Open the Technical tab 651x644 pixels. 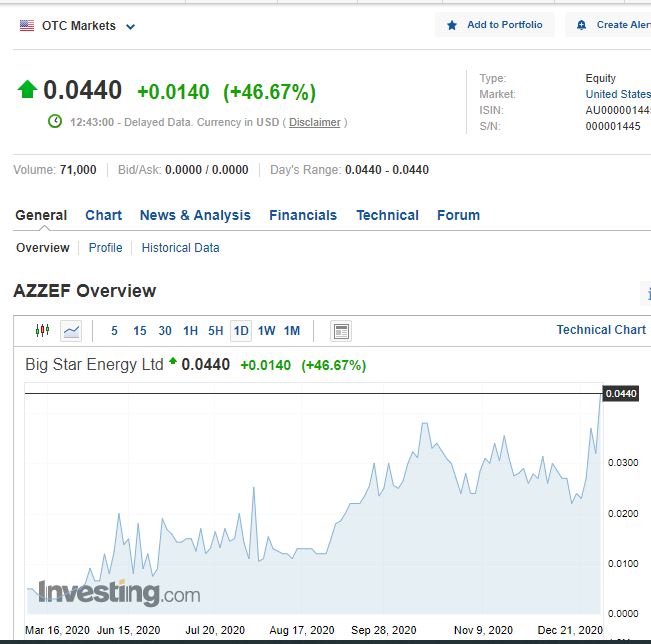[x=387, y=215]
